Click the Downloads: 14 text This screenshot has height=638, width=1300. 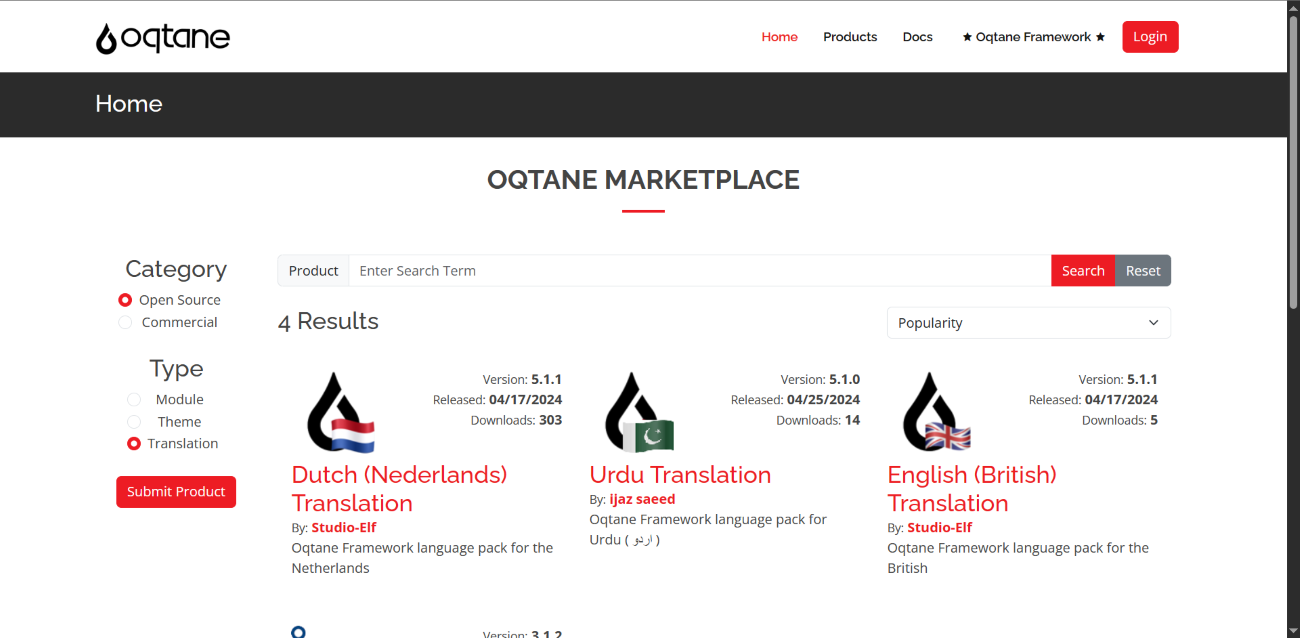click(818, 420)
